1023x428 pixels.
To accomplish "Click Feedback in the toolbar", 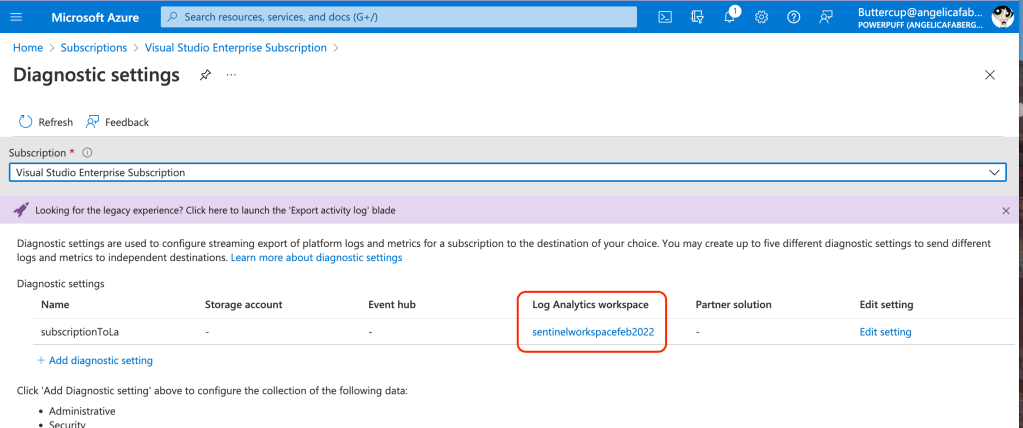I will (x=117, y=122).
